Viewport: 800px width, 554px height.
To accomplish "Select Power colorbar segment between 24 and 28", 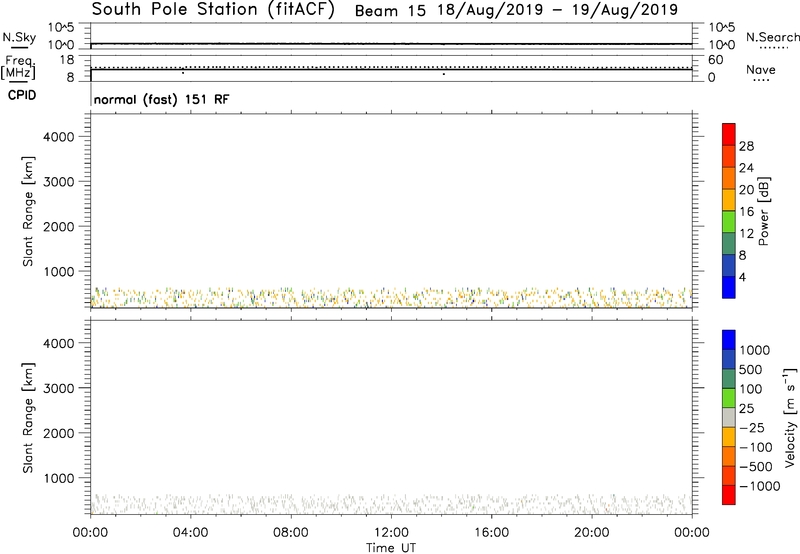I will [x=729, y=157].
